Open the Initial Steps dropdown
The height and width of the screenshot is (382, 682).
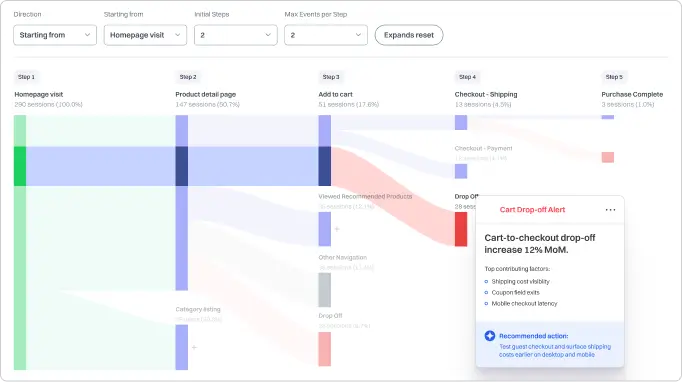click(x=236, y=35)
